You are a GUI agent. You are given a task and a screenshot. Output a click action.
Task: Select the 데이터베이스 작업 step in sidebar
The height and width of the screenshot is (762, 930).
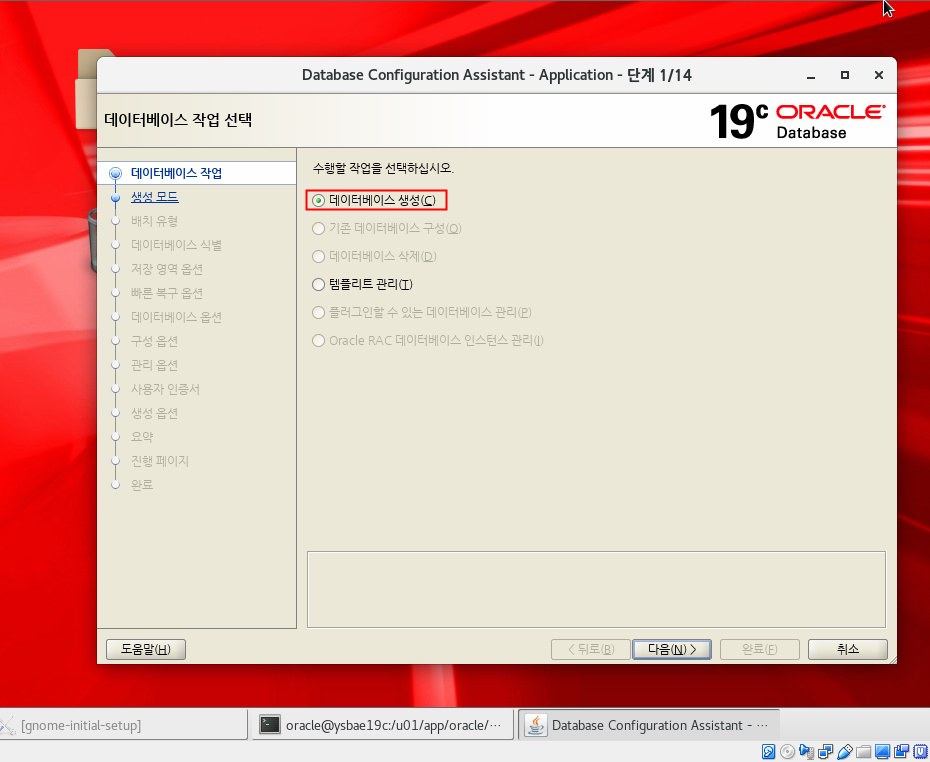[176, 173]
